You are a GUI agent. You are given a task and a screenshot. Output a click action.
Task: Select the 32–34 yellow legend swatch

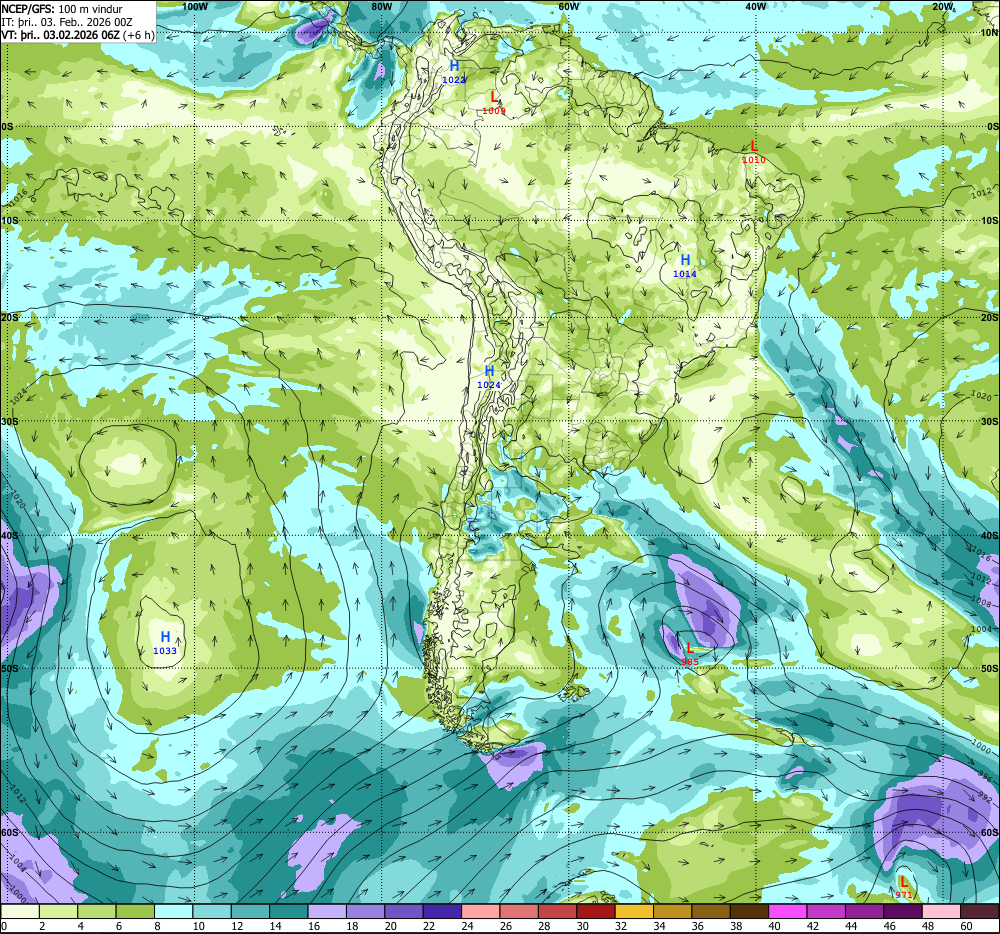pos(634,911)
